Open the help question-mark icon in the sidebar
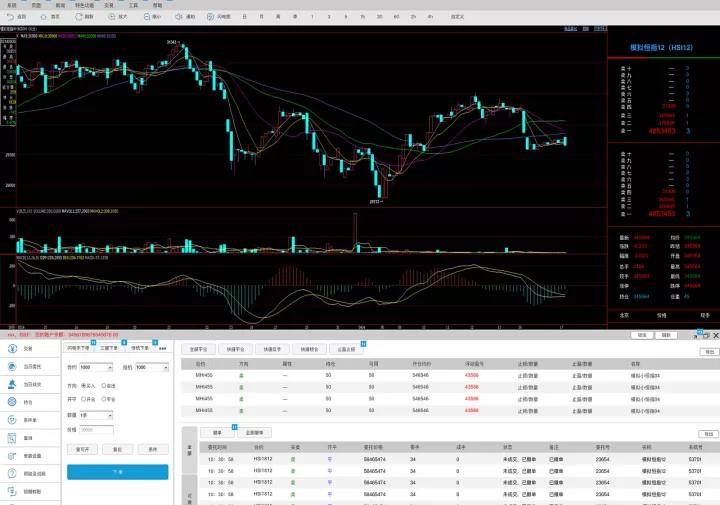The image size is (720, 505). click(12, 473)
